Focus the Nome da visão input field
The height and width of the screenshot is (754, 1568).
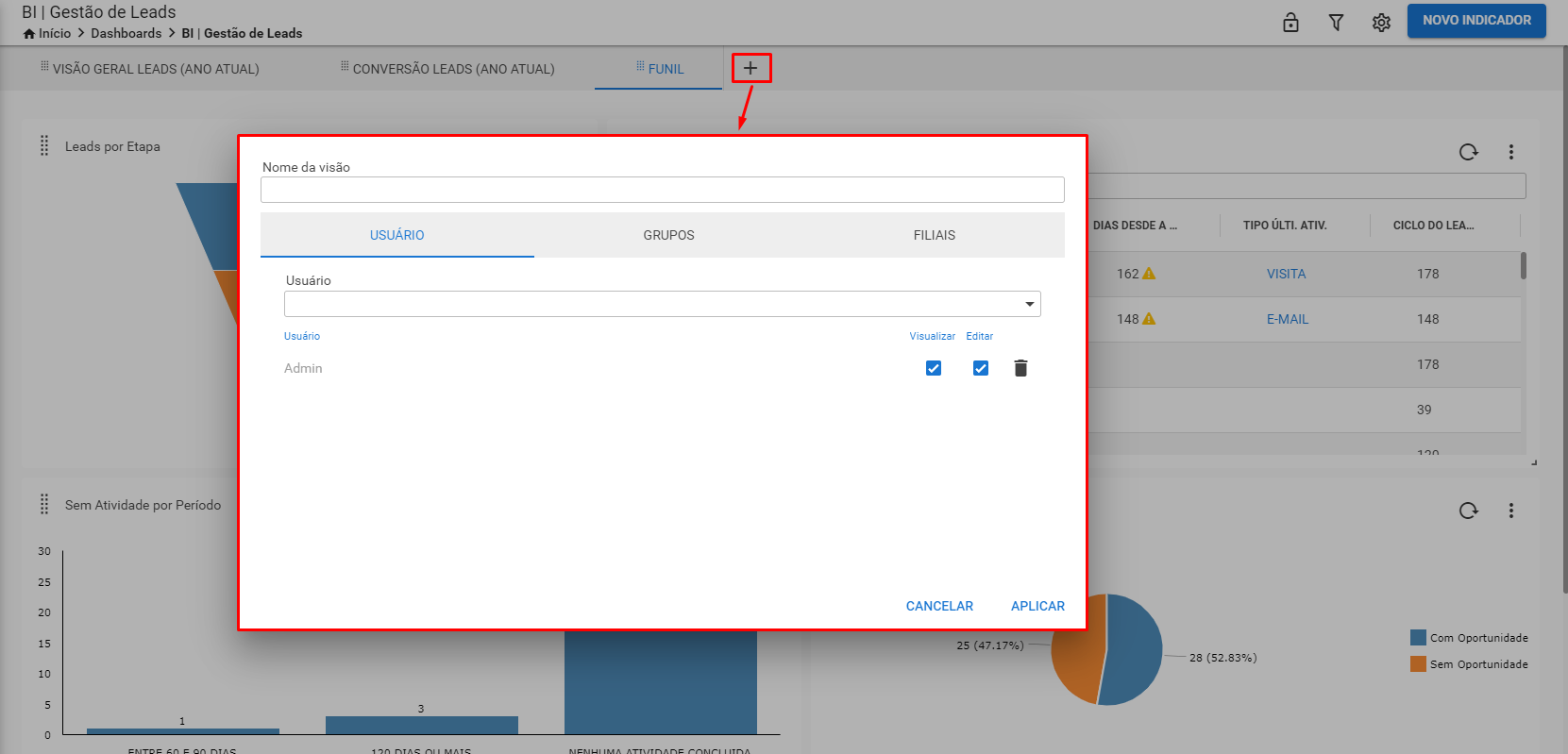click(x=663, y=190)
